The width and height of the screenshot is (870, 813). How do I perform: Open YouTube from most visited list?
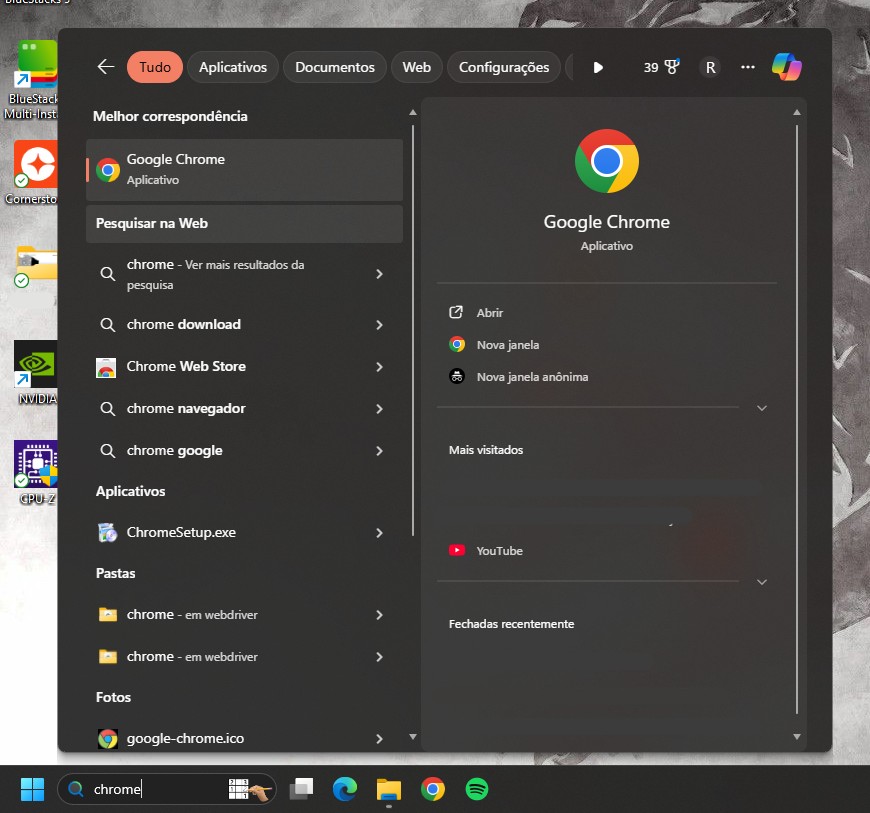click(x=499, y=551)
